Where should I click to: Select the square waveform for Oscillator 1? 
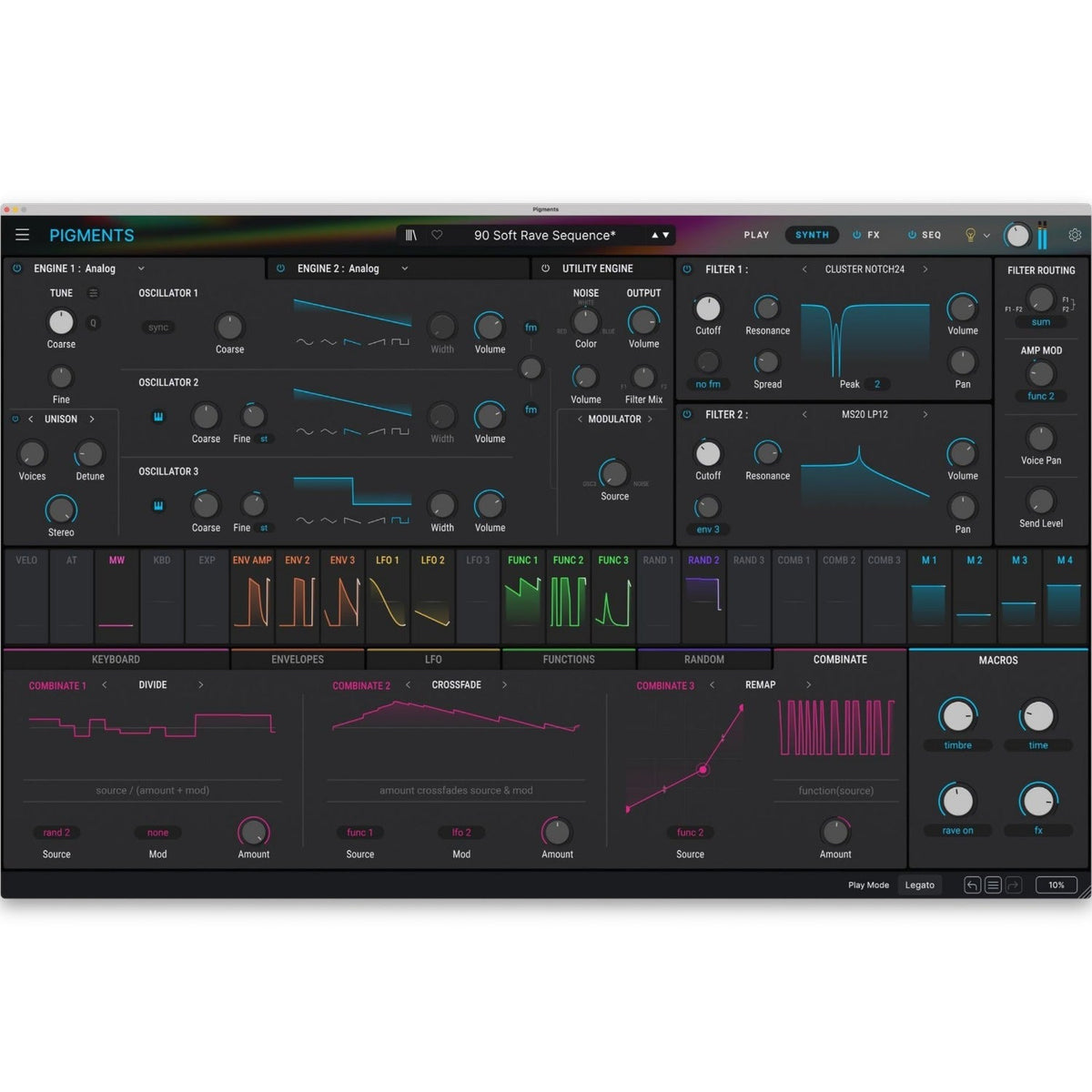coord(400,343)
